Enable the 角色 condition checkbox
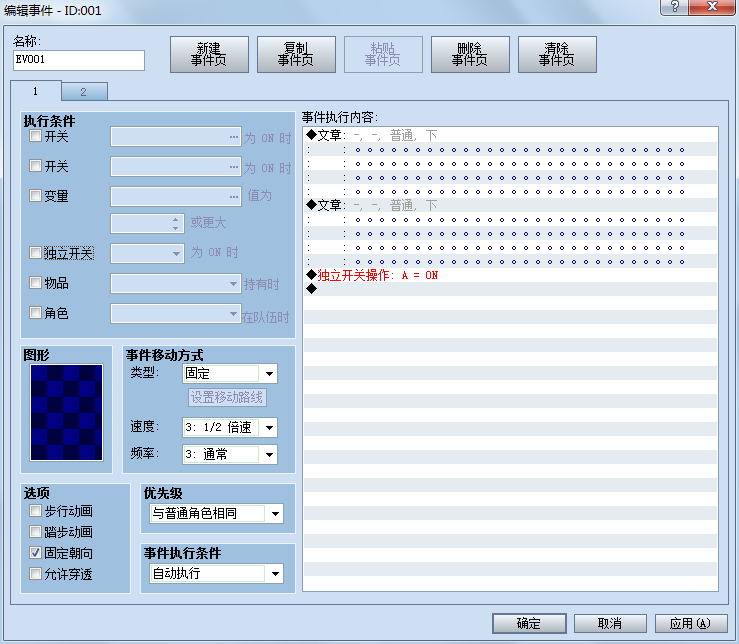739x644 pixels. [x=35, y=313]
